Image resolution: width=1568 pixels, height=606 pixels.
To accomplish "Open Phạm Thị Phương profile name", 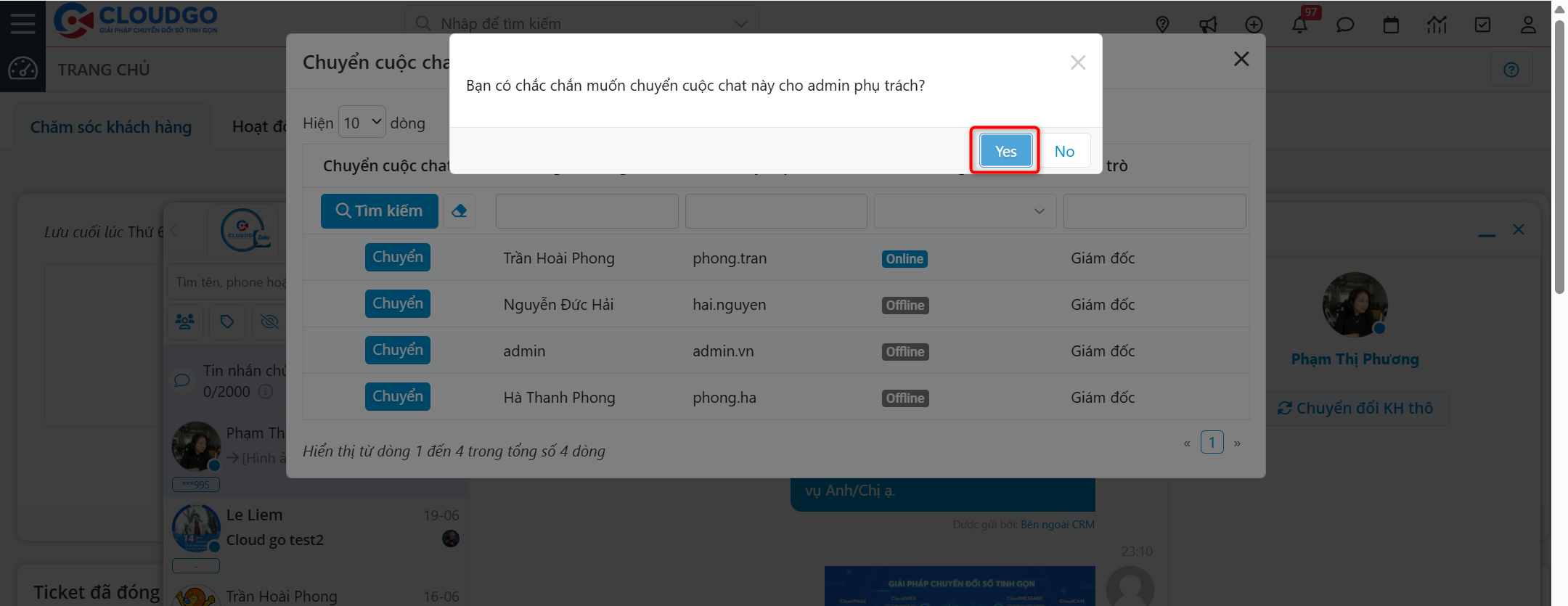I will tap(1355, 359).
